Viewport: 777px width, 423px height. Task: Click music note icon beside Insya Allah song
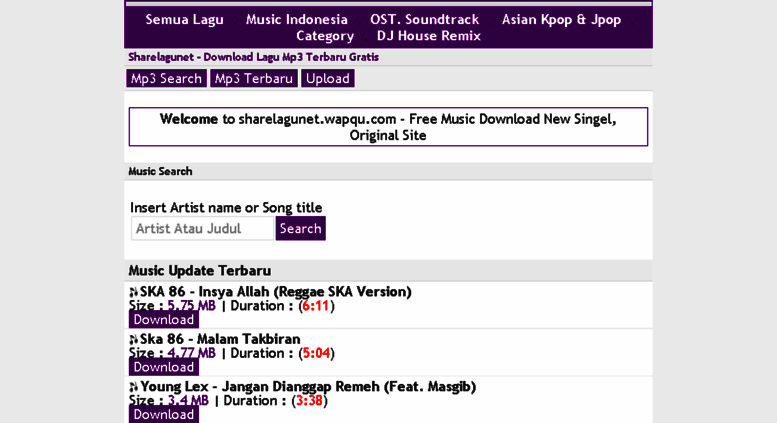(x=133, y=292)
